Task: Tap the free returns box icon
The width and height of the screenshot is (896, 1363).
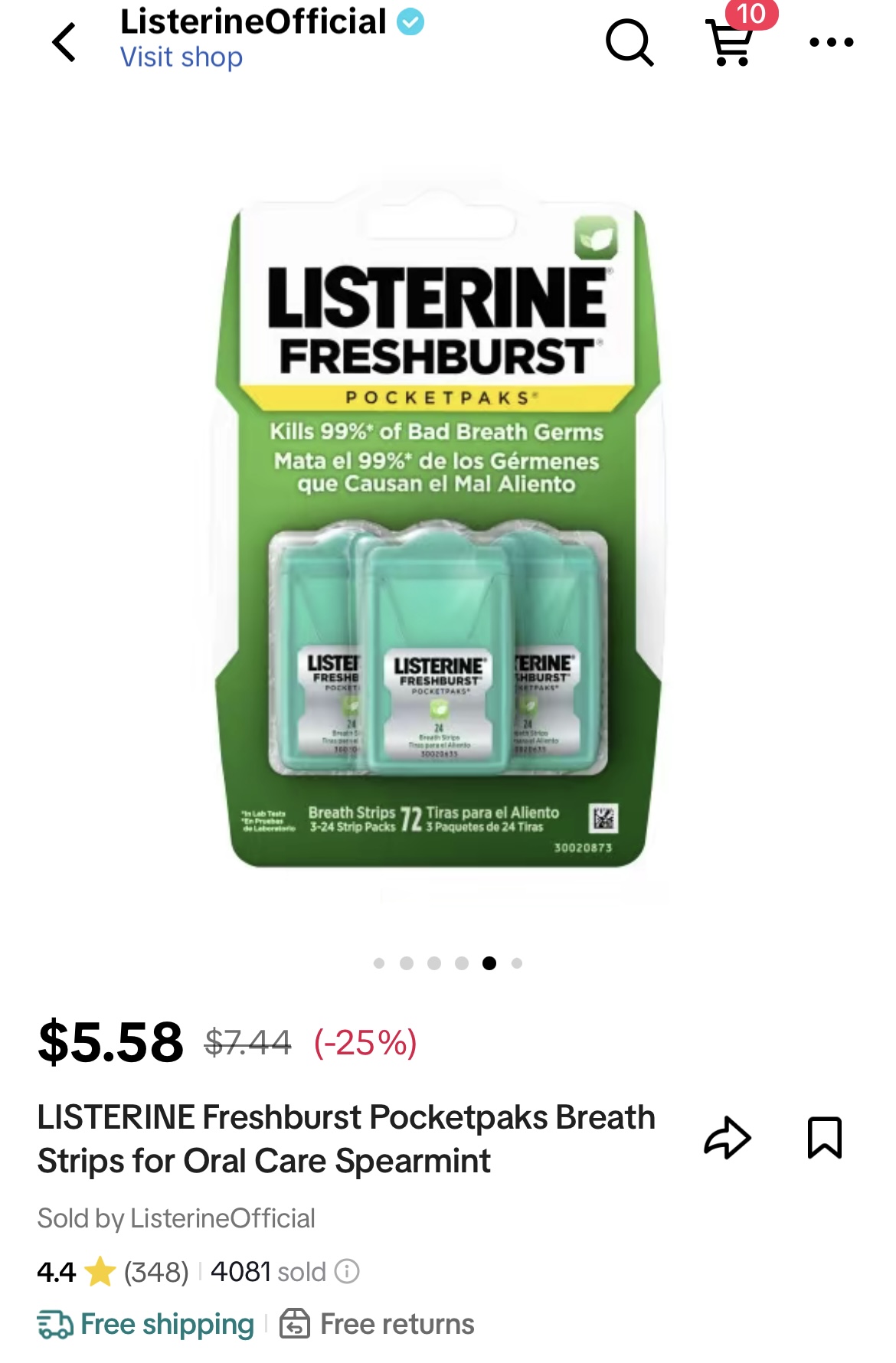Action: 295,1324
